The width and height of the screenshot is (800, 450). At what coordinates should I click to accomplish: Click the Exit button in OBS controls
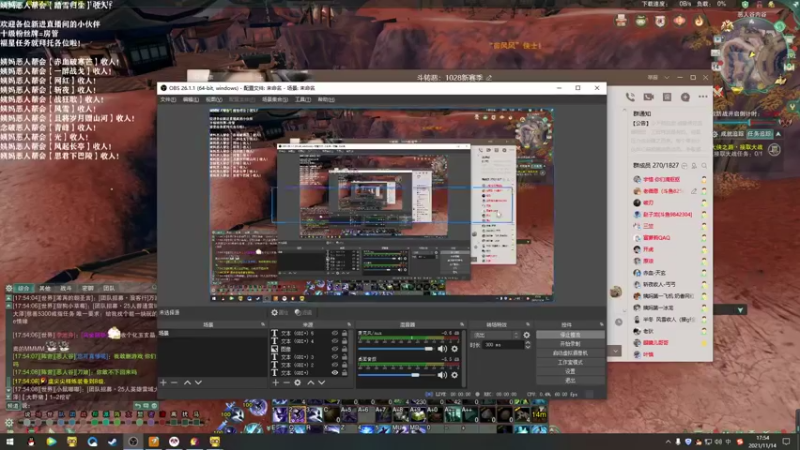point(570,381)
